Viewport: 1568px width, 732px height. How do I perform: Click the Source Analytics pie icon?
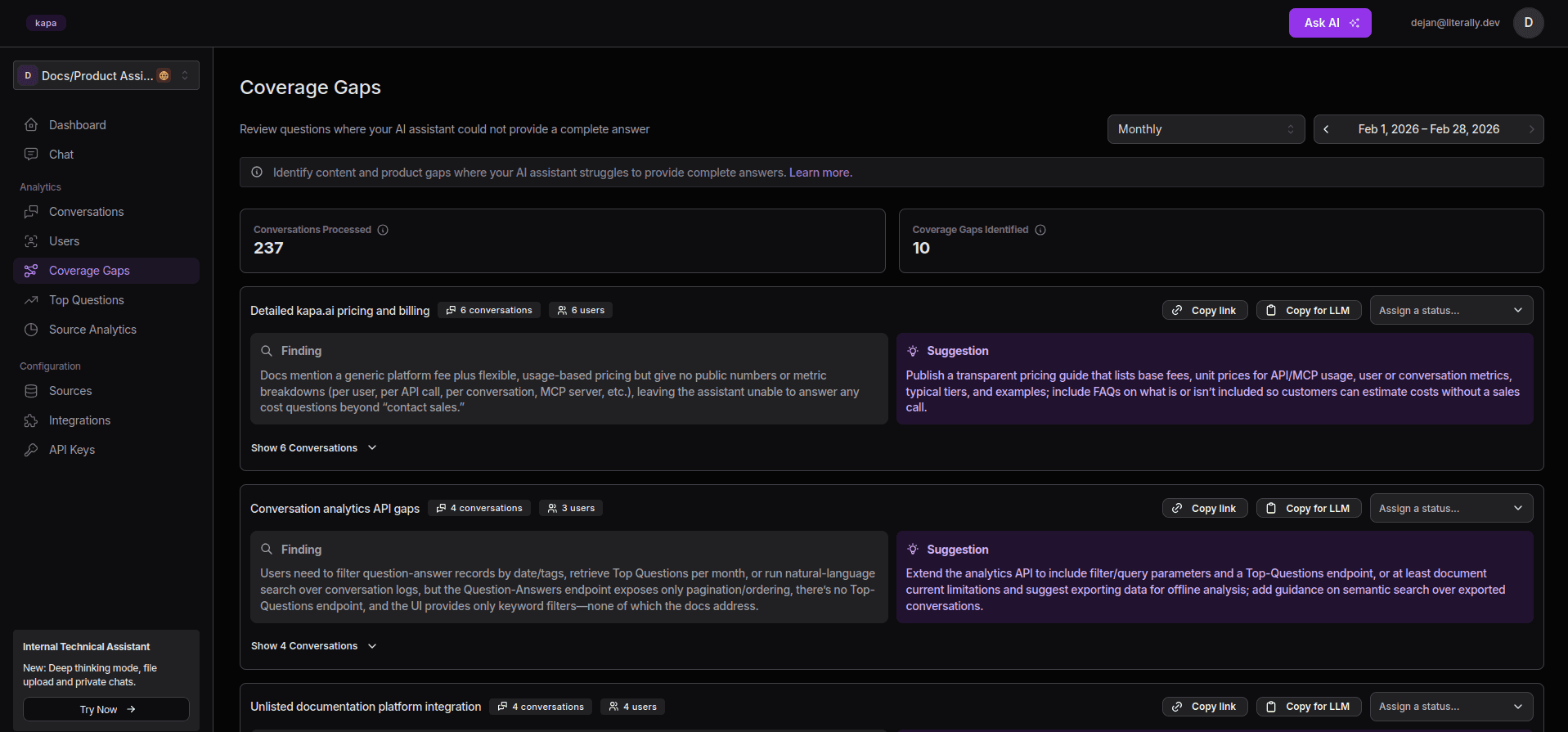[x=31, y=330]
